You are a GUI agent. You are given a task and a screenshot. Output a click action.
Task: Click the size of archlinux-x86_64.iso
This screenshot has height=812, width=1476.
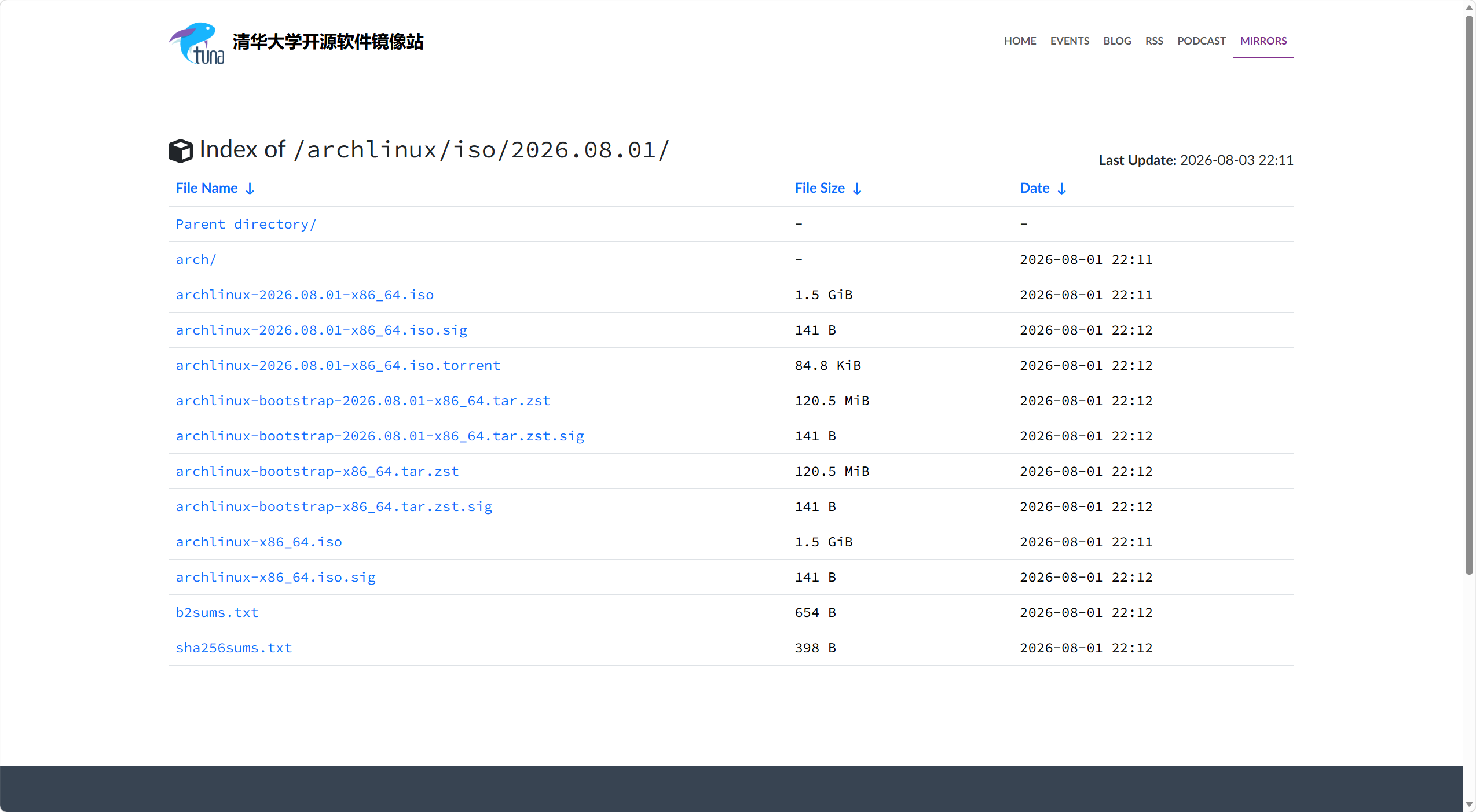pos(823,542)
